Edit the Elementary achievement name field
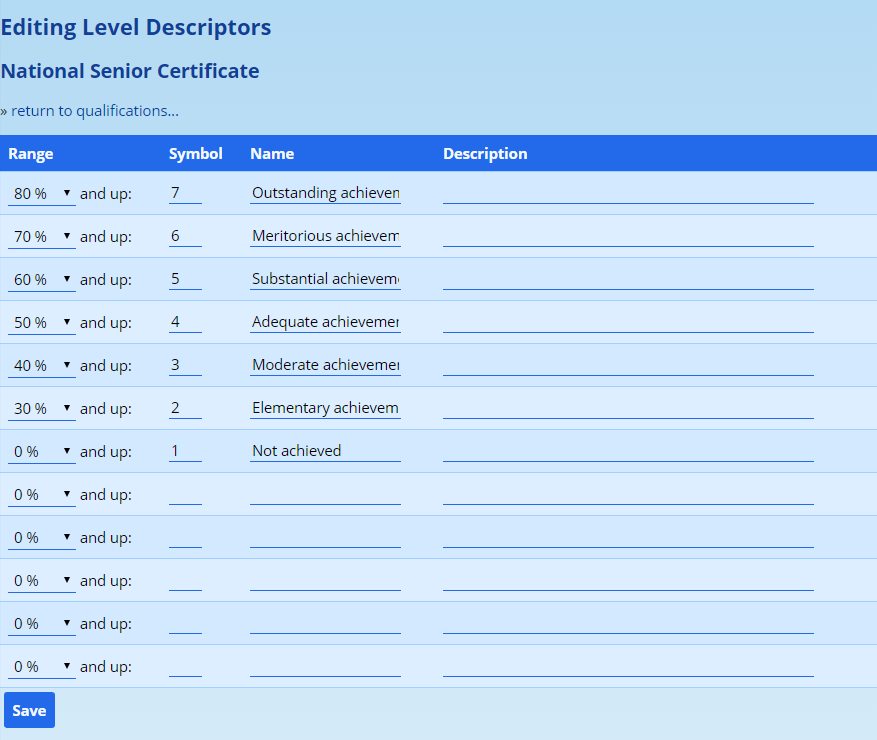The image size is (877, 740). click(x=325, y=408)
